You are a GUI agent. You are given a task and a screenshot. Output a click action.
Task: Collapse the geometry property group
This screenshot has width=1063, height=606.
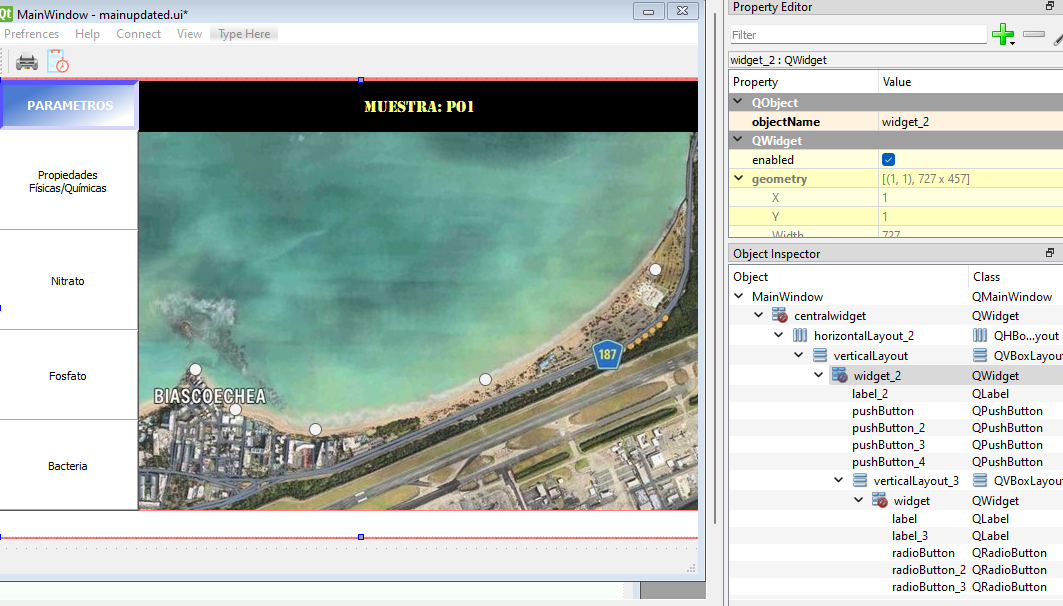pyautogui.click(x=739, y=179)
